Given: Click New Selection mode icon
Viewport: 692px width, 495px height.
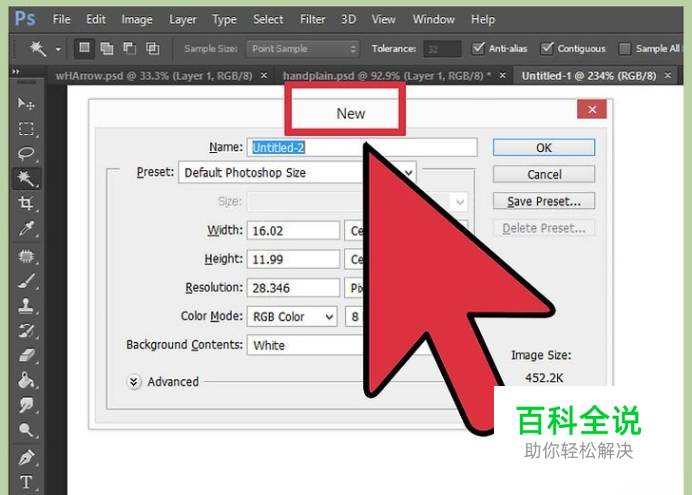Looking at the screenshot, I should pyautogui.click(x=84, y=48).
